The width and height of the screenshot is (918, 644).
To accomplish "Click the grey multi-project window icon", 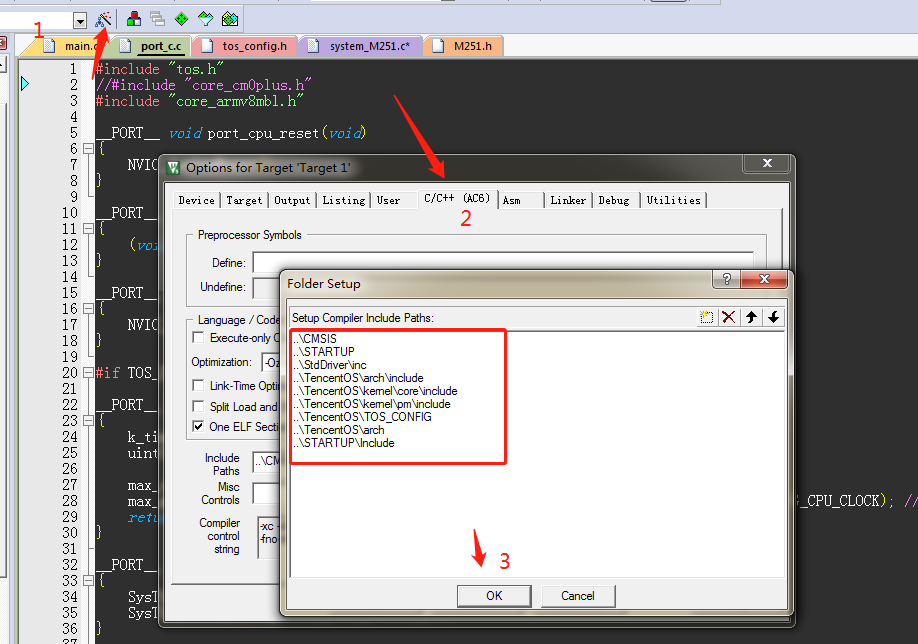I will point(157,19).
